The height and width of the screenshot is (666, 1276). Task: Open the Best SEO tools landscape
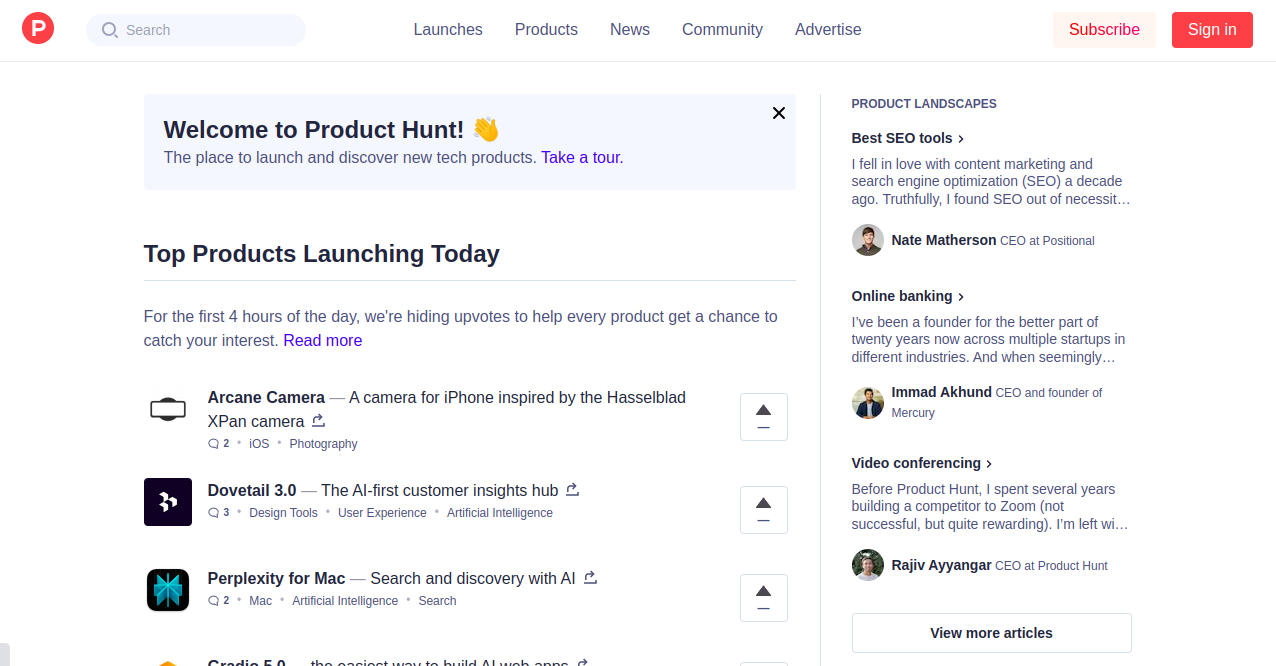908,138
